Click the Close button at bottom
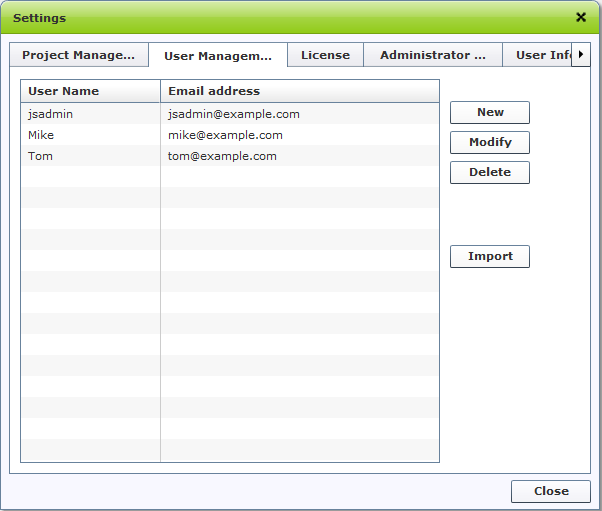 tap(551, 491)
